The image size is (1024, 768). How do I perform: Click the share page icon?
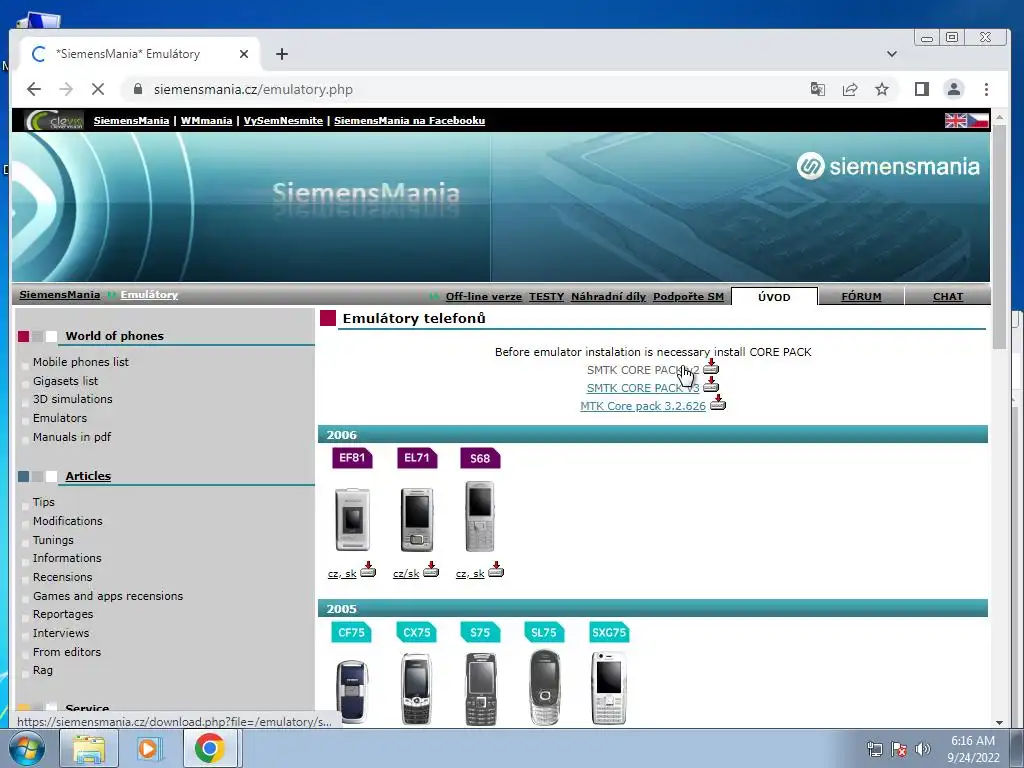(x=850, y=89)
